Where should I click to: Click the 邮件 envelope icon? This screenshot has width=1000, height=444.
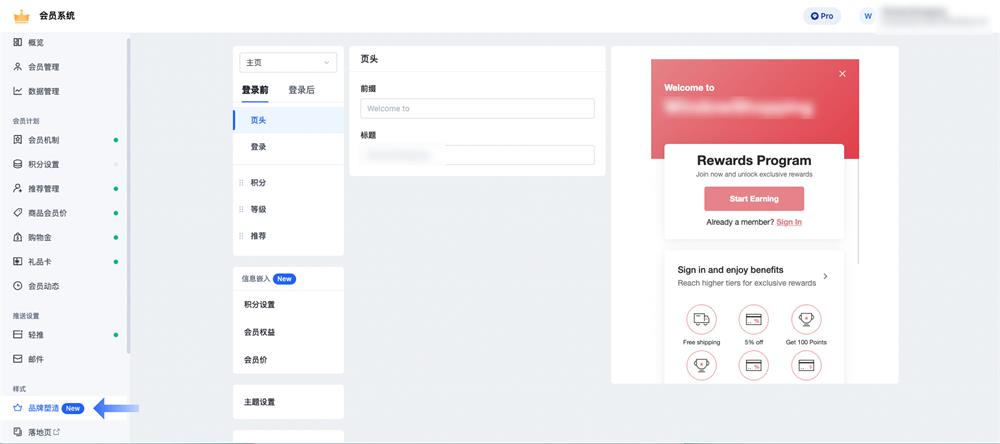(x=18, y=359)
